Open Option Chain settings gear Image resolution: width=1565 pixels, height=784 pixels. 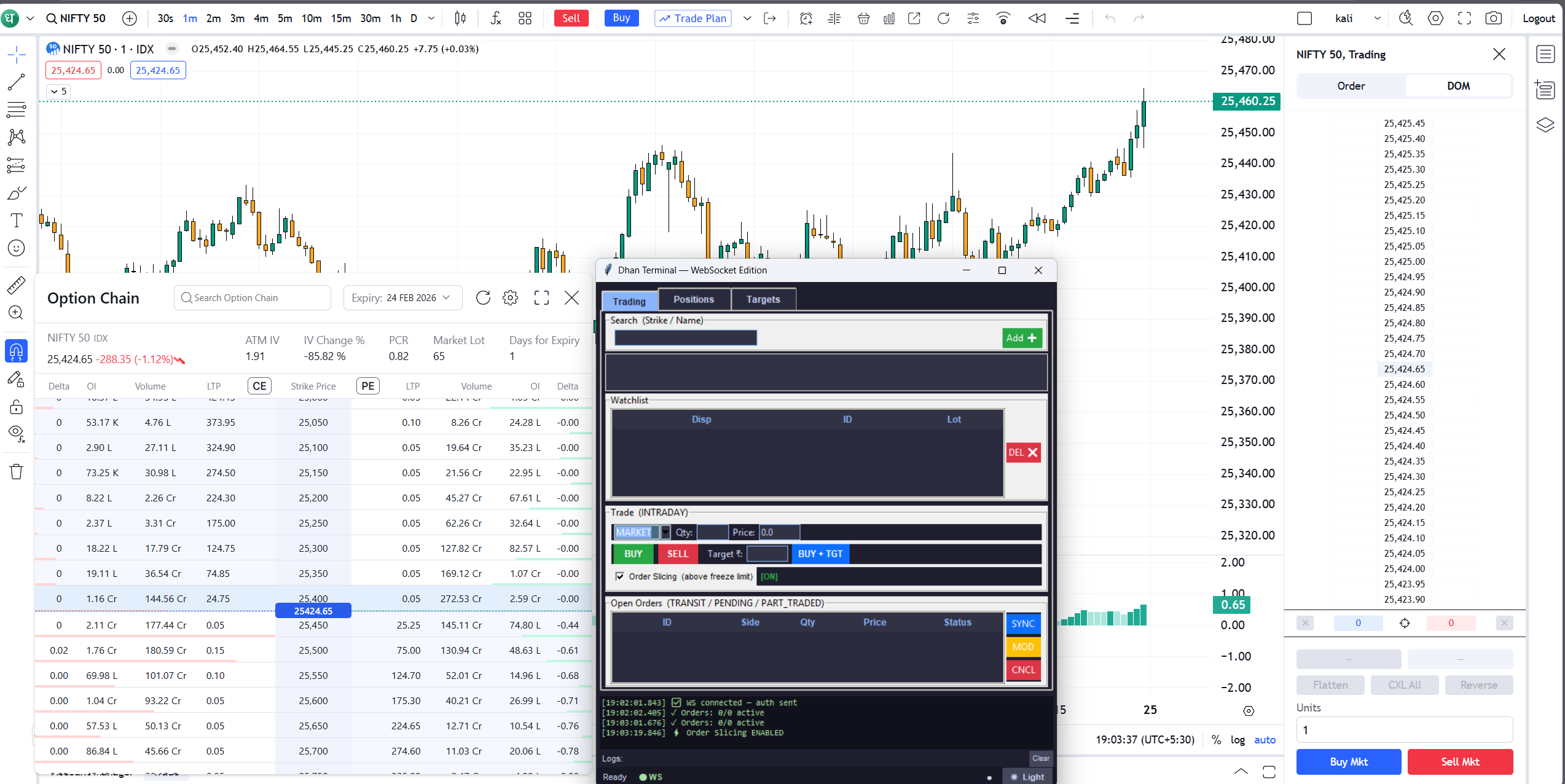[x=510, y=298]
